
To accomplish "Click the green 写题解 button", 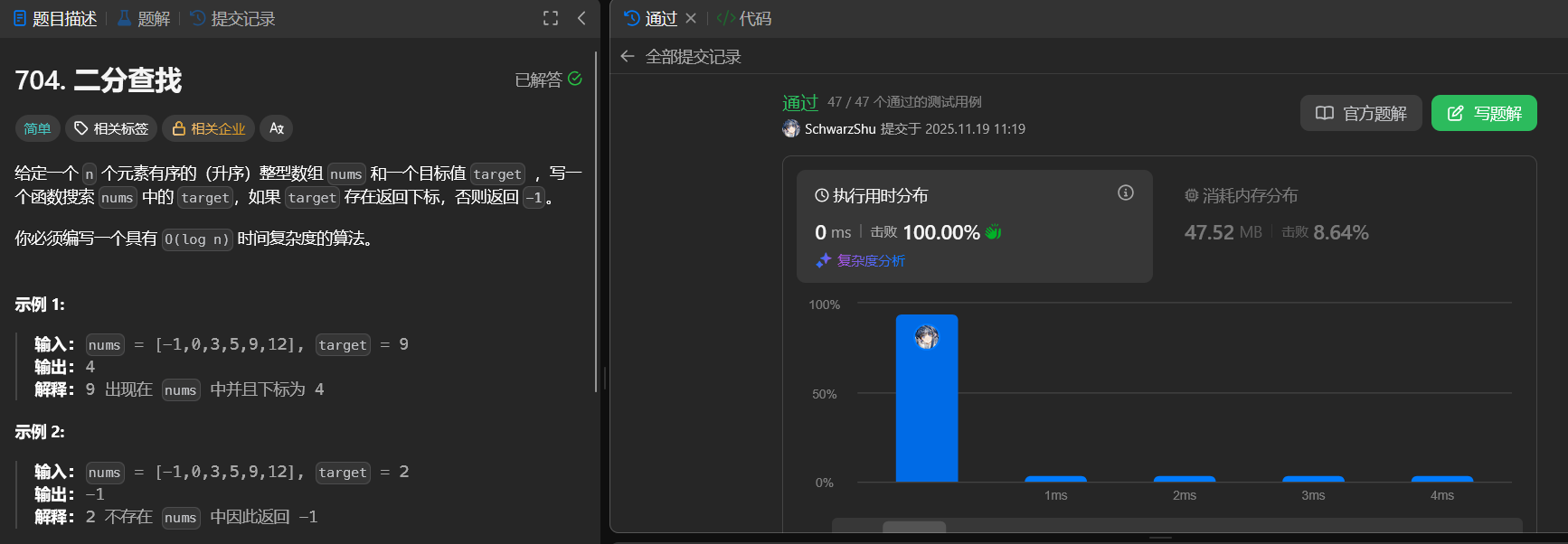I will pyautogui.click(x=1483, y=113).
